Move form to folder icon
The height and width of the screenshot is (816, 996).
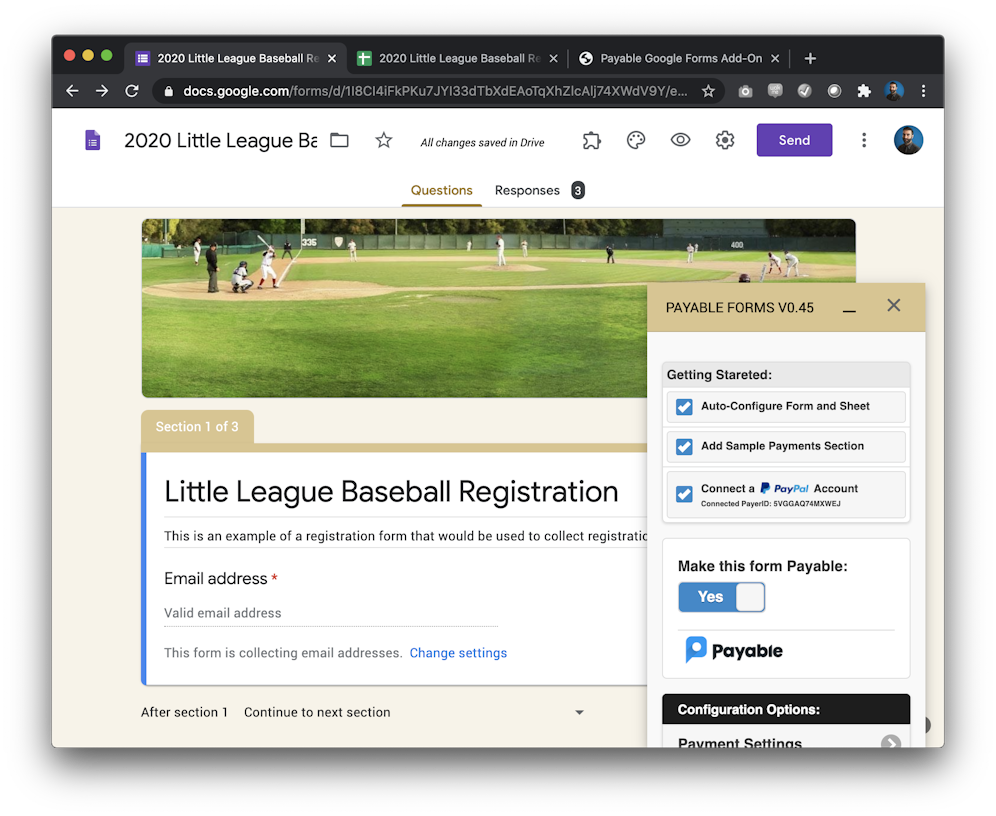(340, 141)
